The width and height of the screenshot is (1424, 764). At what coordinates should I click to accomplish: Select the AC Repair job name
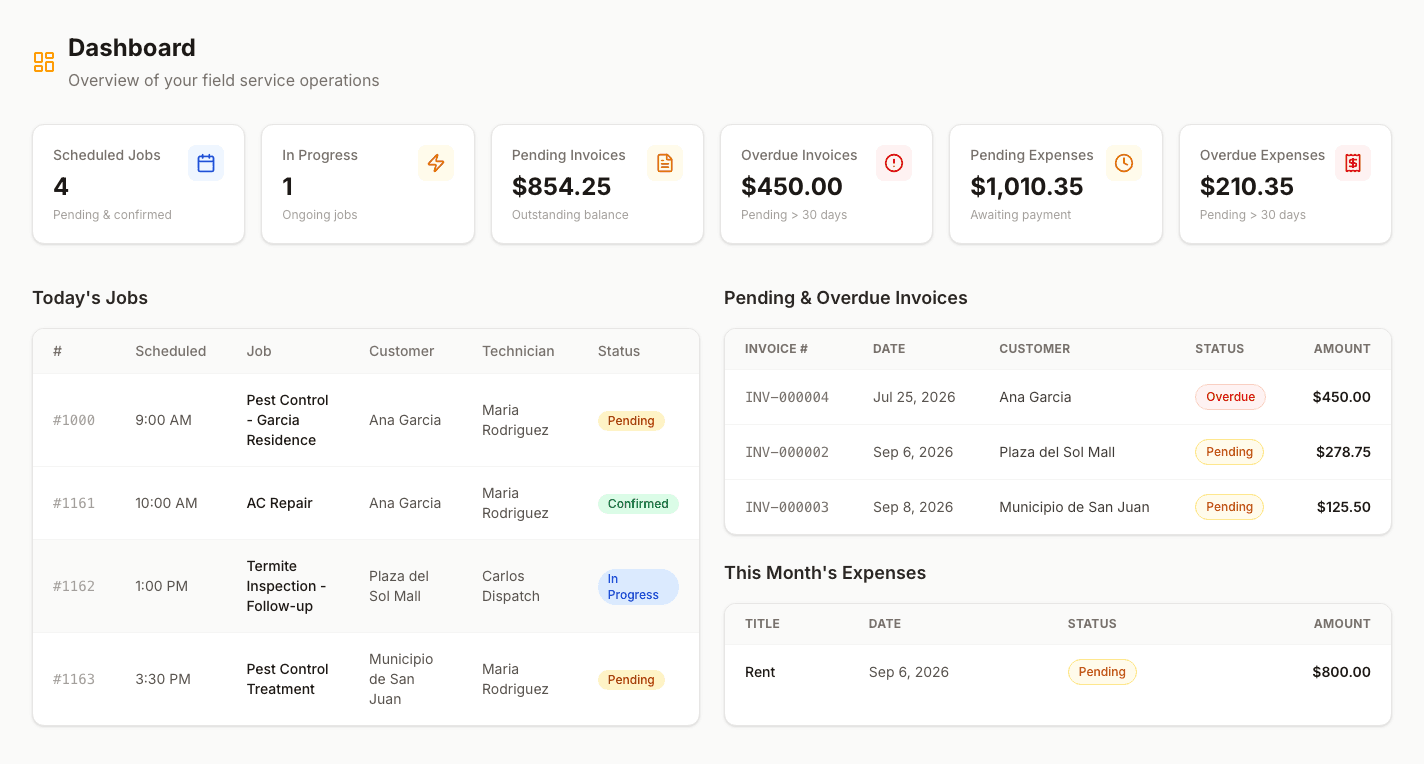[280, 503]
